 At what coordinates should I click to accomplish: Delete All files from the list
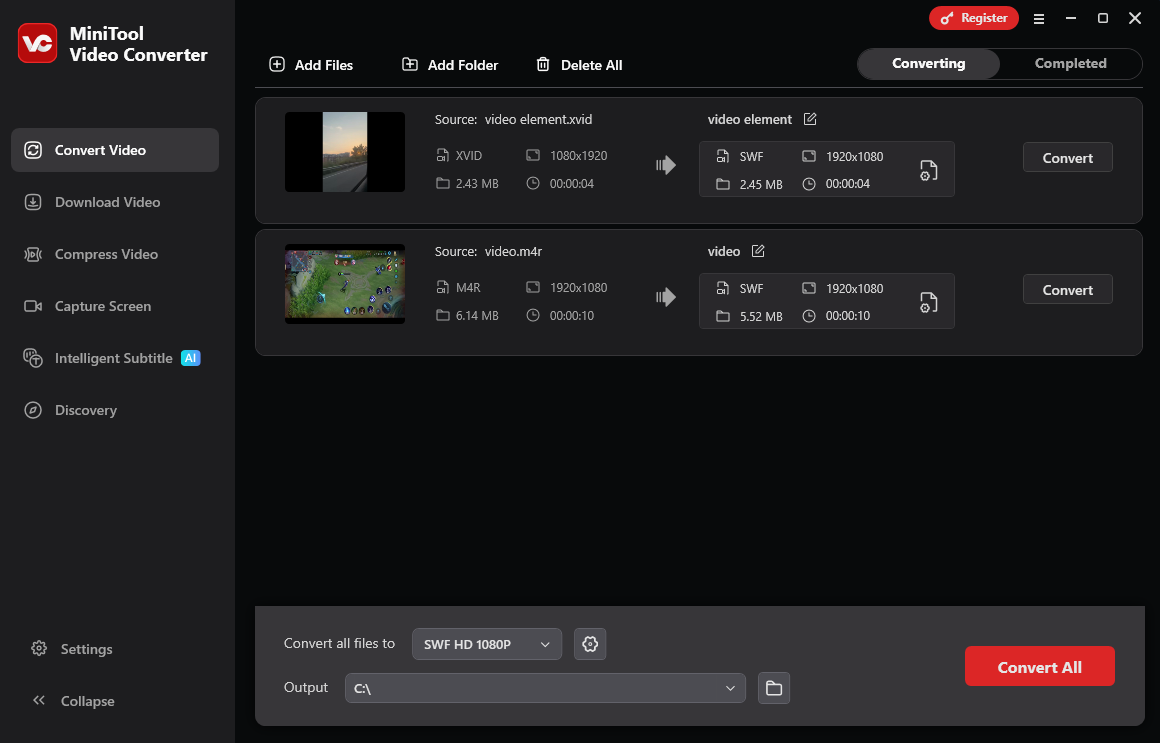coord(579,65)
